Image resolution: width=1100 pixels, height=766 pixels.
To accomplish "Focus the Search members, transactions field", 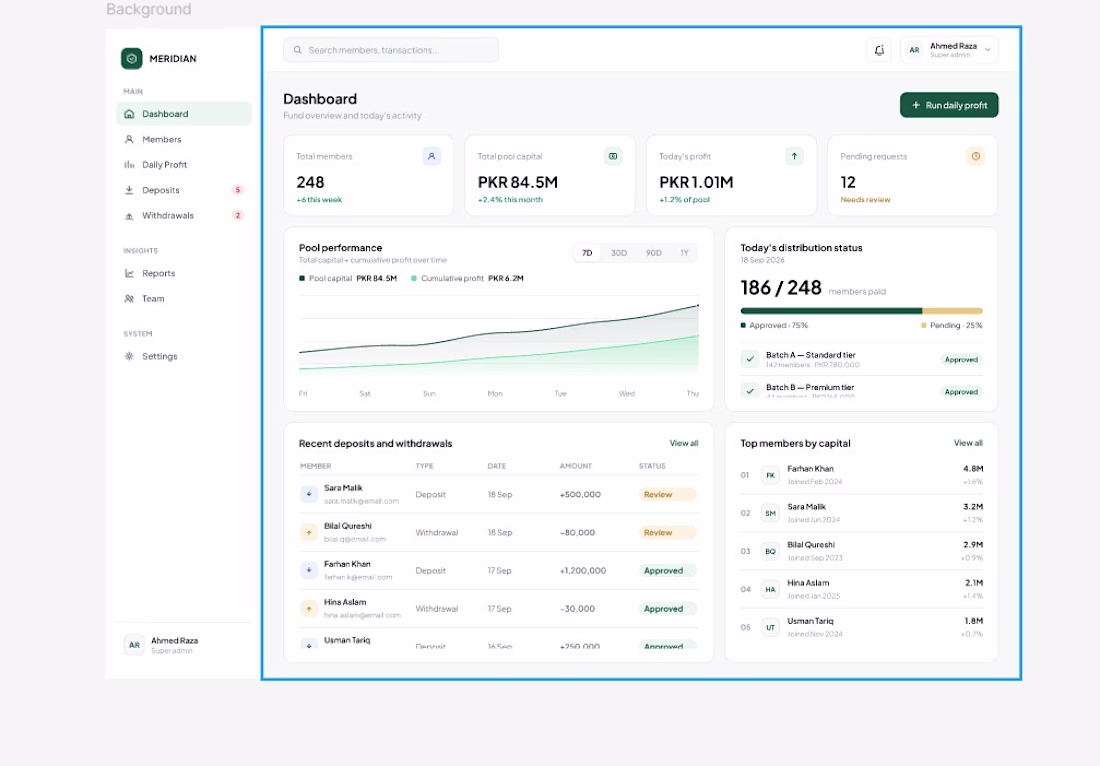I will pyautogui.click(x=391, y=50).
